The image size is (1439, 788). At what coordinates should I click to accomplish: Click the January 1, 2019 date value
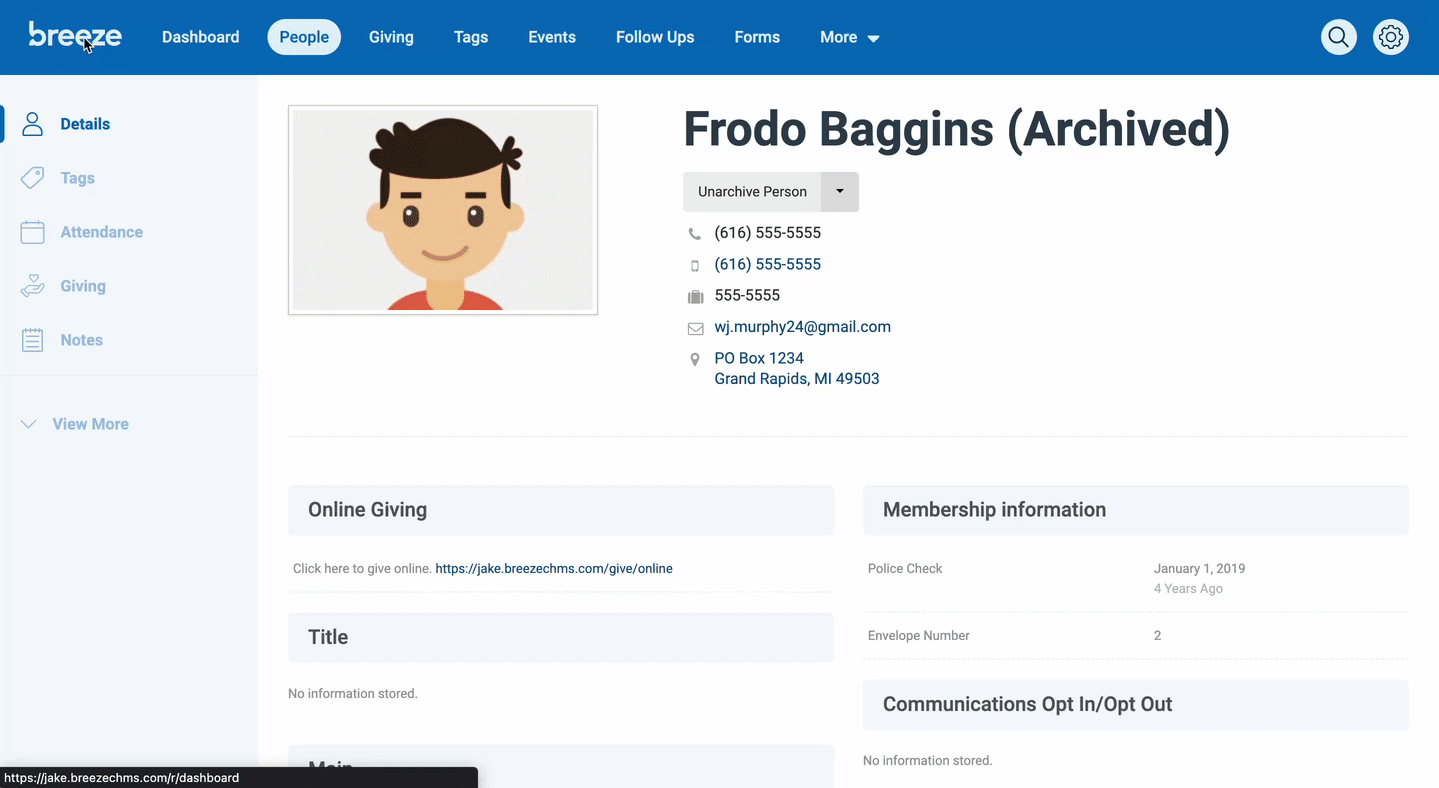pyautogui.click(x=1199, y=568)
